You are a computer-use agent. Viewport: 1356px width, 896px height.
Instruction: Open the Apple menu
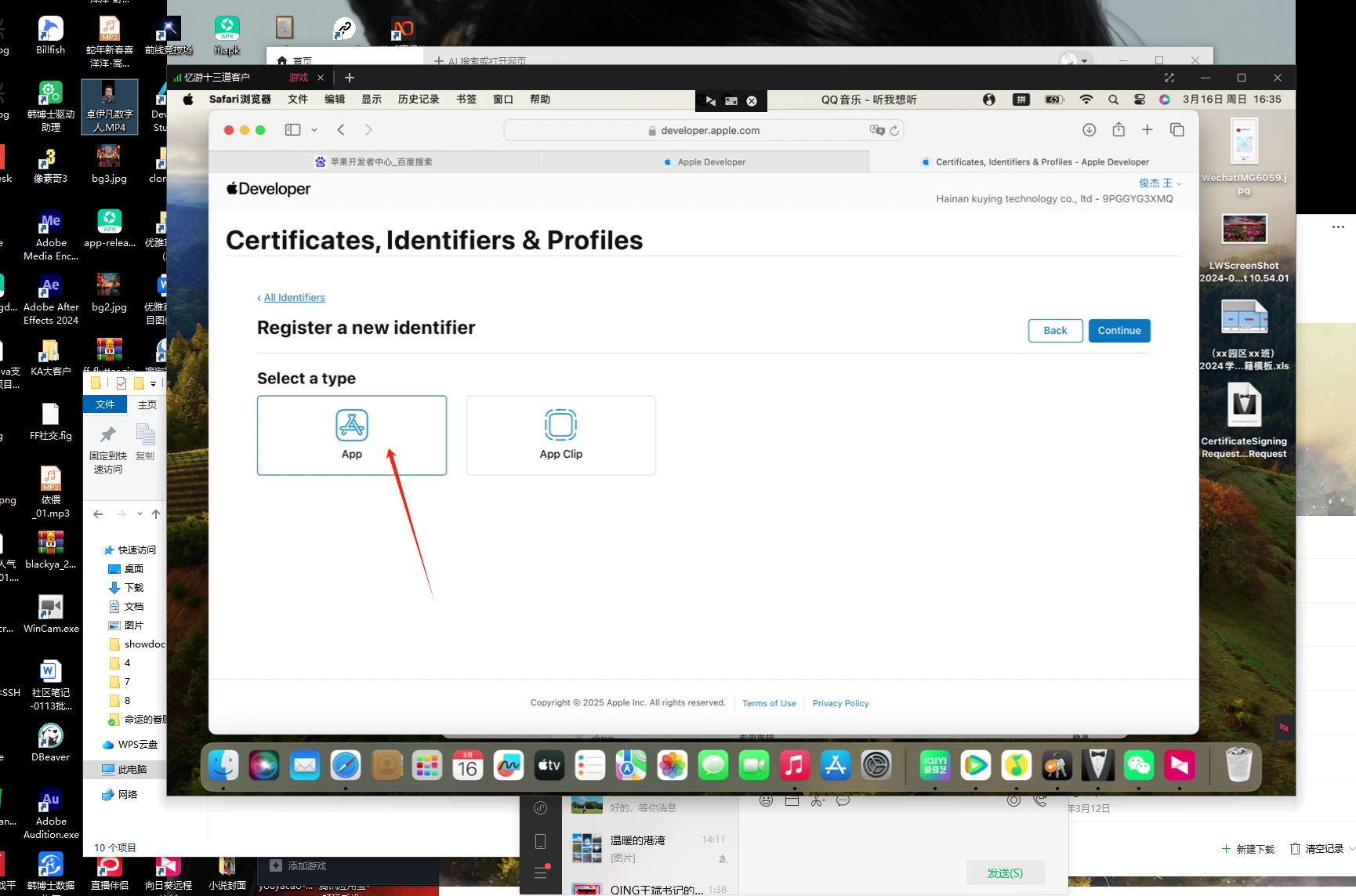[188, 100]
